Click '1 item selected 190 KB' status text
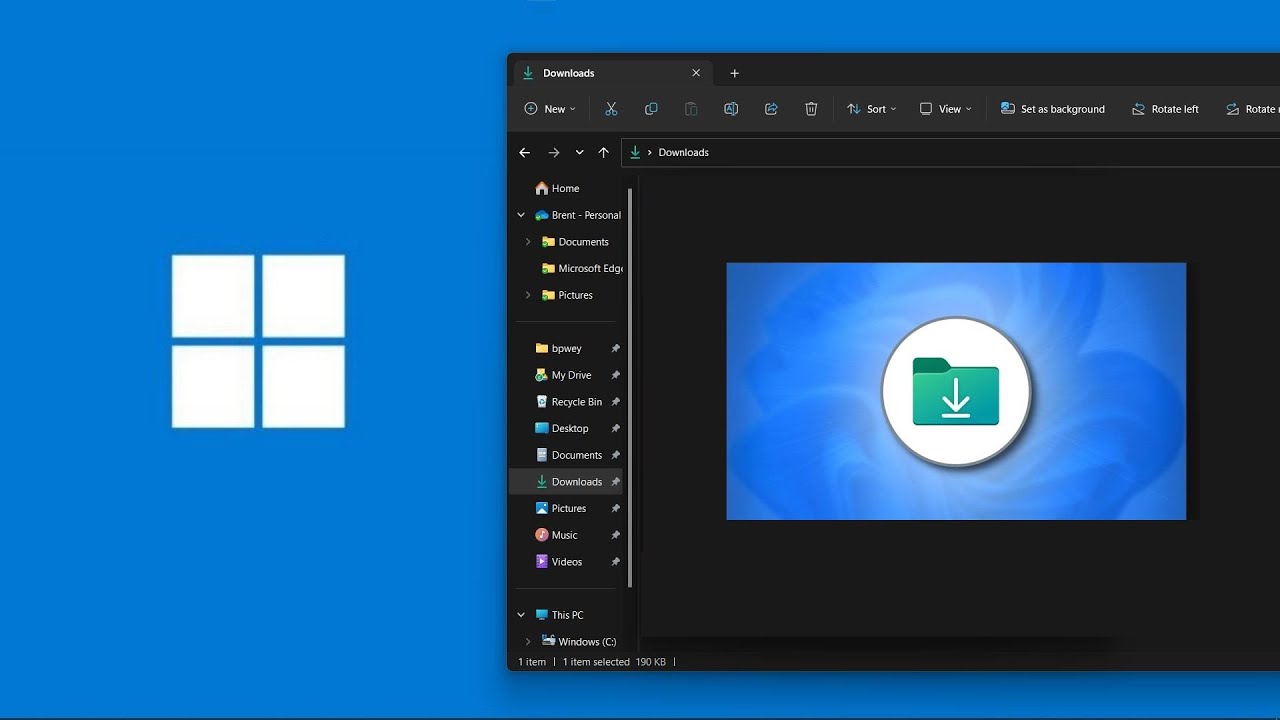1280x720 pixels. (614, 662)
